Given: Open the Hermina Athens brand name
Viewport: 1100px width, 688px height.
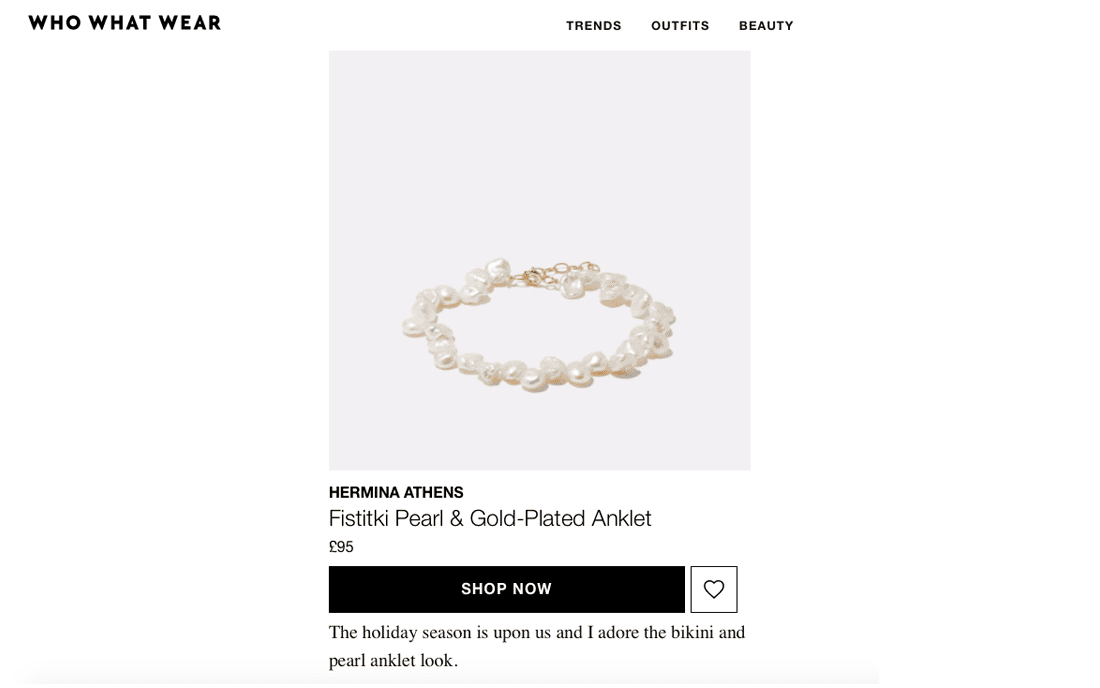Looking at the screenshot, I should click(396, 492).
